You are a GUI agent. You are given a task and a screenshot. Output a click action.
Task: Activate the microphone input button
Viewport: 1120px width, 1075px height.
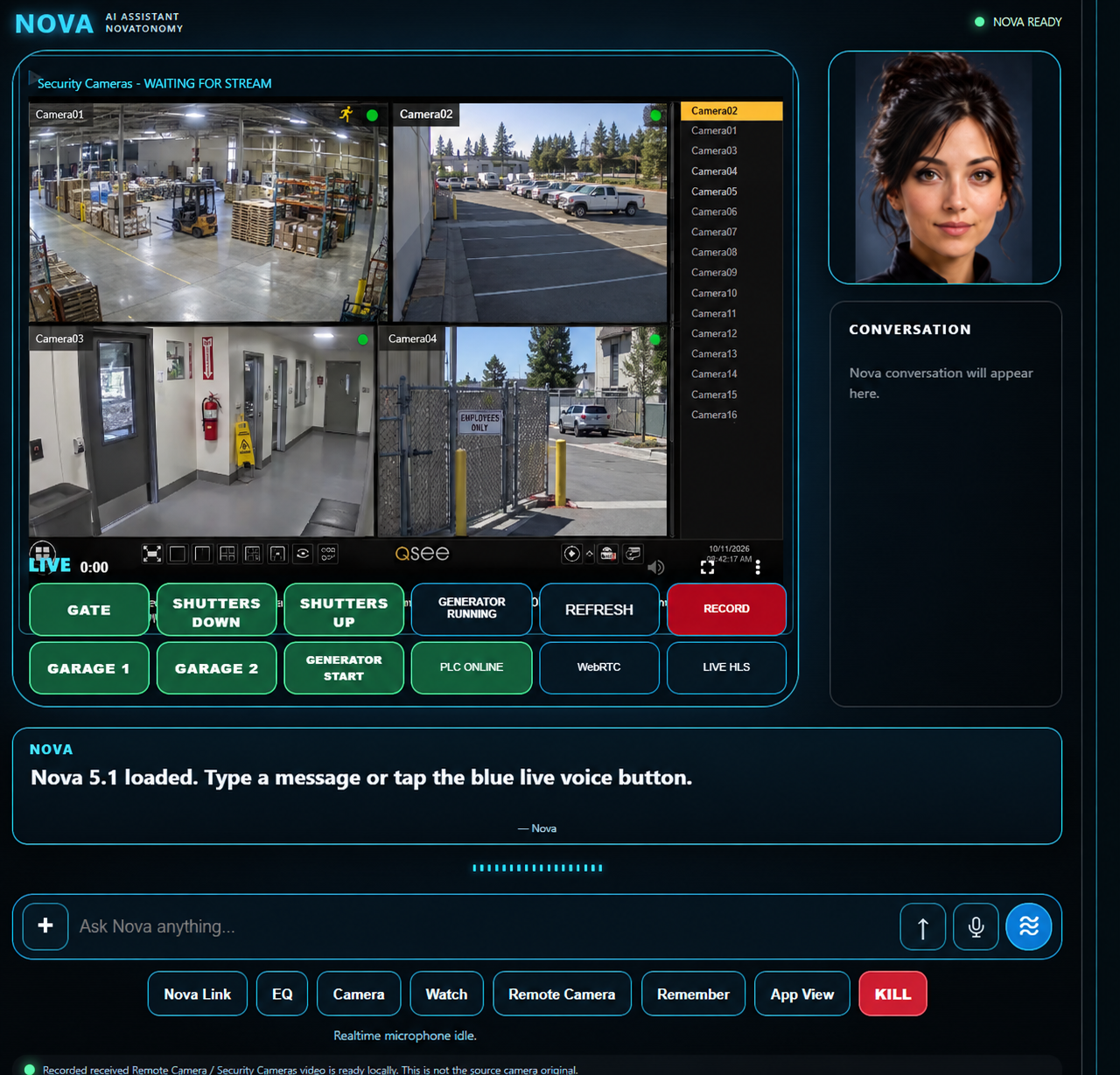point(976,926)
